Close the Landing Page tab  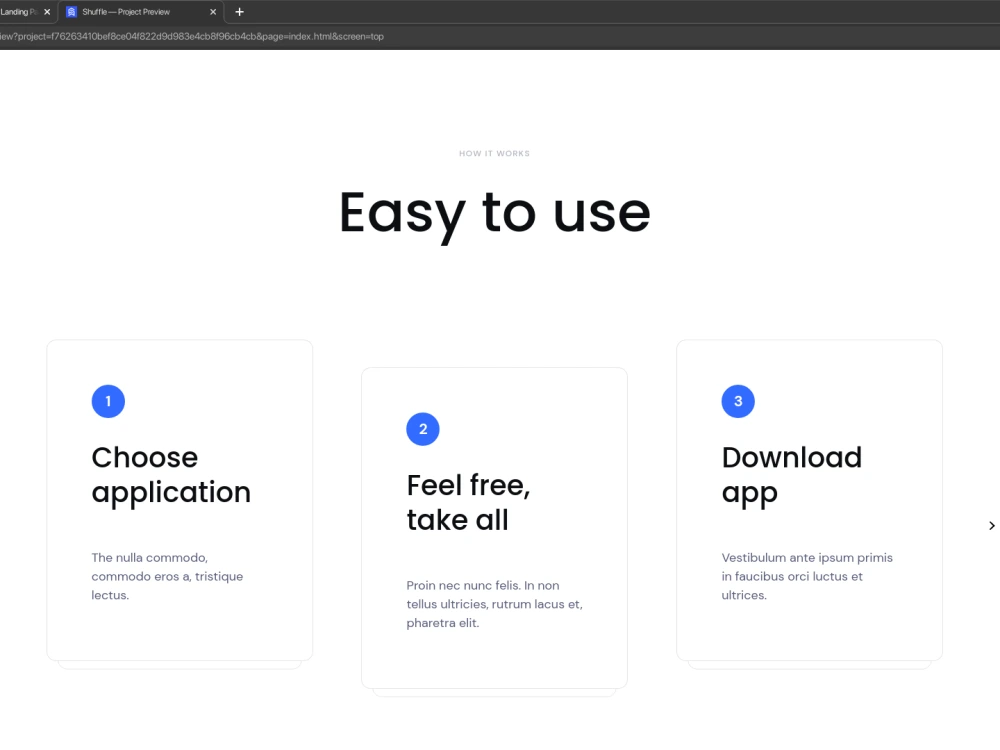(x=47, y=12)
